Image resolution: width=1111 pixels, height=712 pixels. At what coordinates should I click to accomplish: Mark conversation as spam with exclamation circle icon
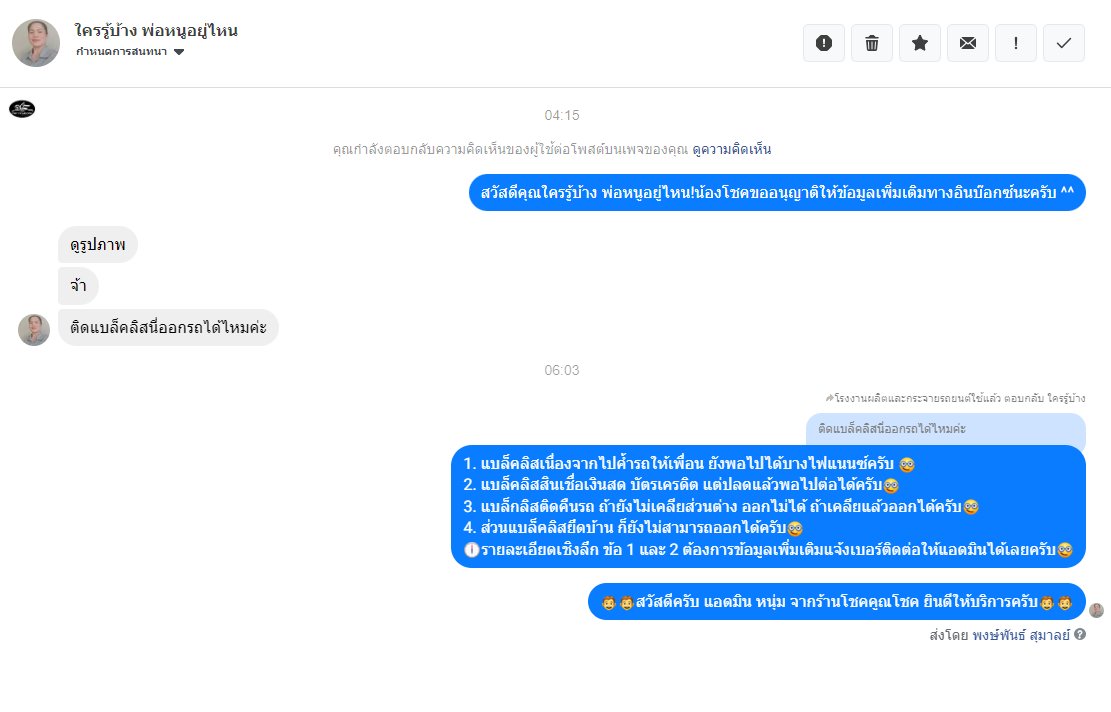823,43
